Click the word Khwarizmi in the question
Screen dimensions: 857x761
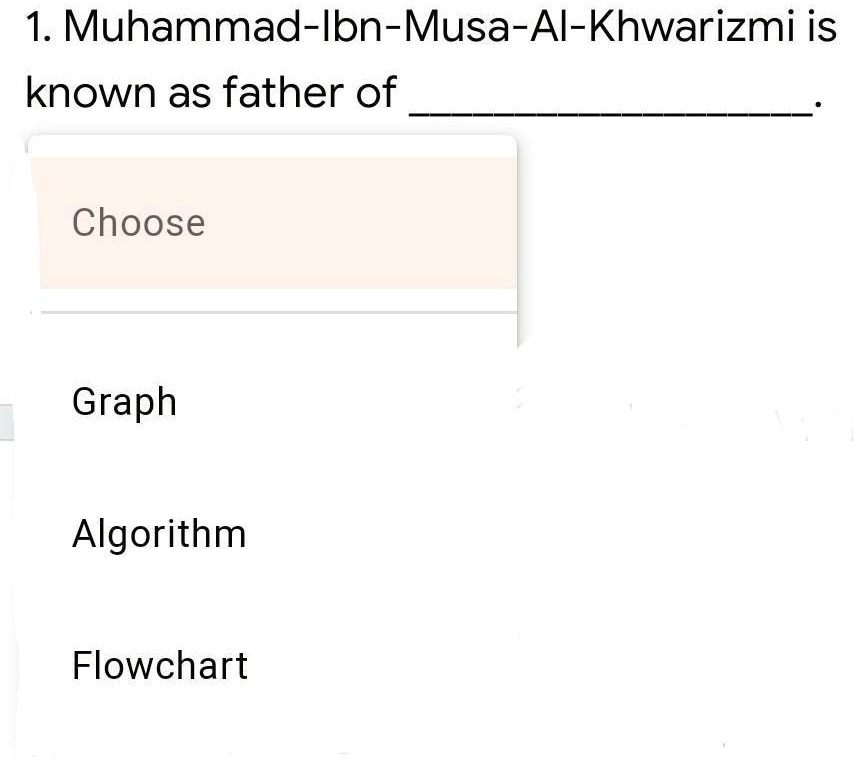tap(690, 27)
